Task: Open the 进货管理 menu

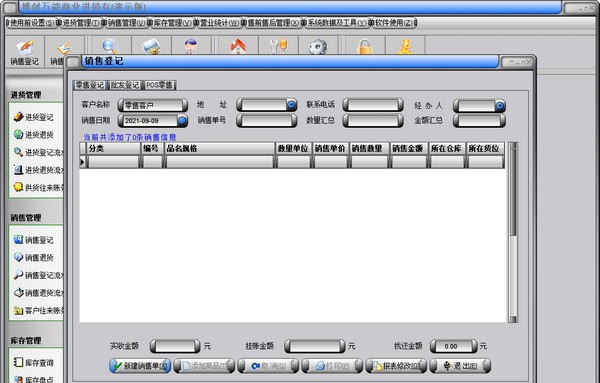Action: (80, 23)
